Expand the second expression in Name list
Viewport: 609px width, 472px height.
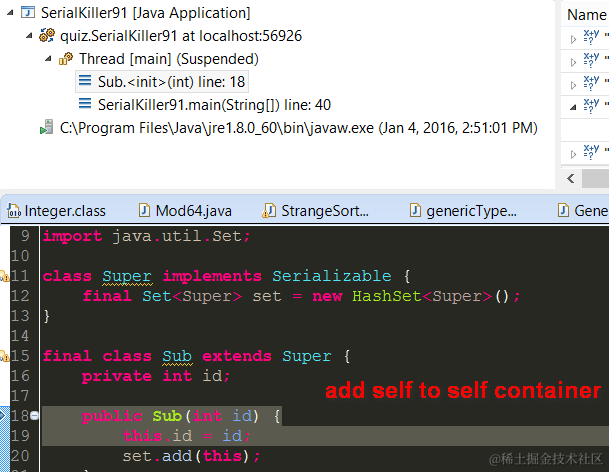coord(573,62)
